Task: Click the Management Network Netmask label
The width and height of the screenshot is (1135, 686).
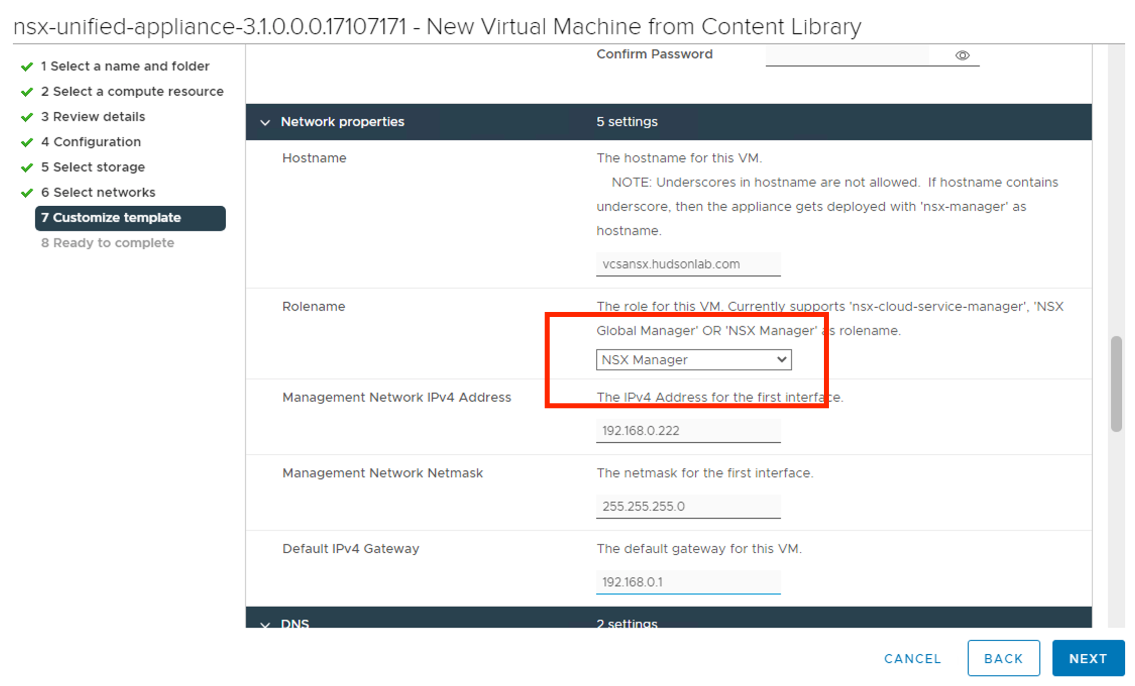Action: [x=382, y=473]
